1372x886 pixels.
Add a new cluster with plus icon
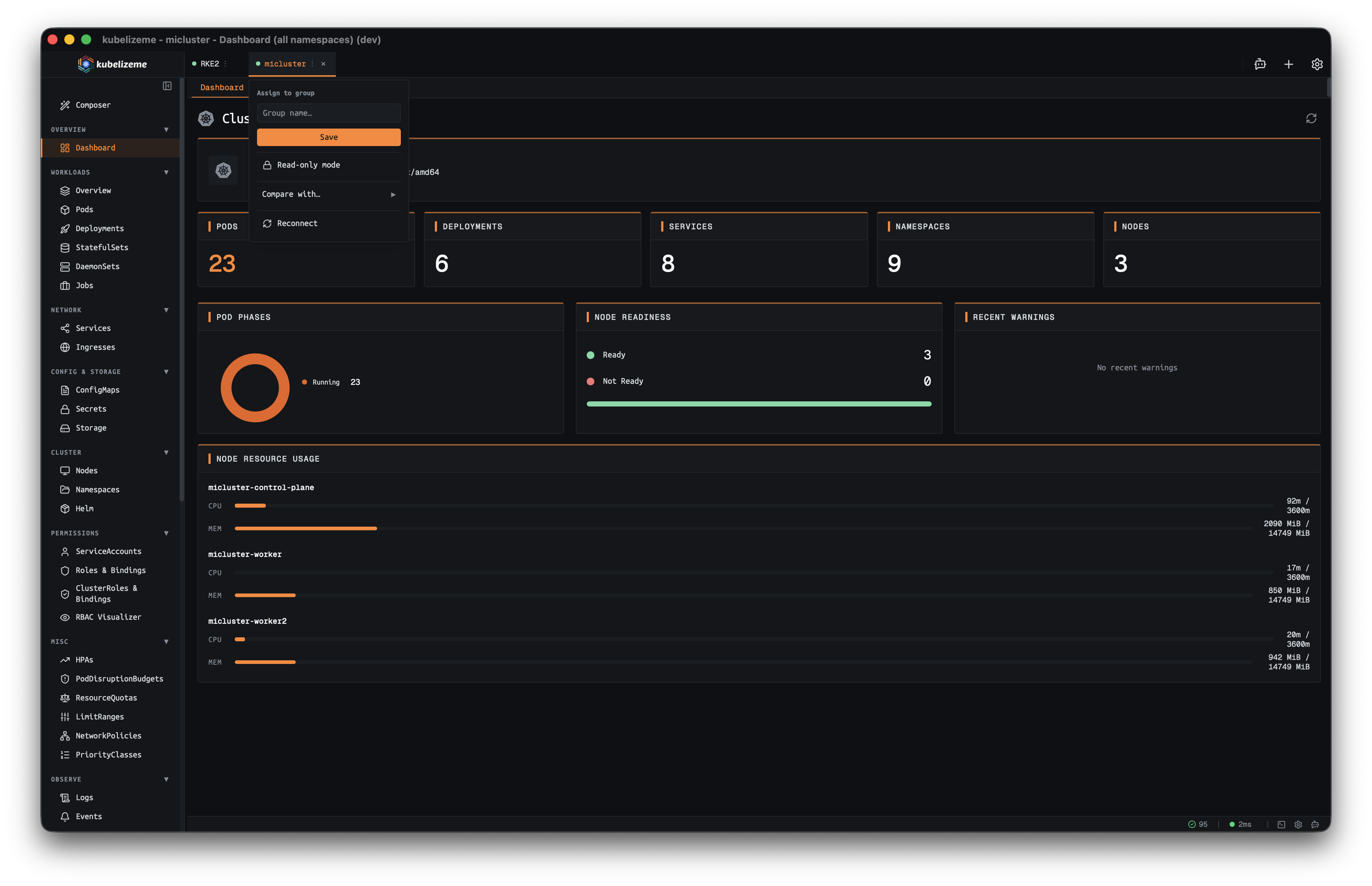tap(1288, 64)
